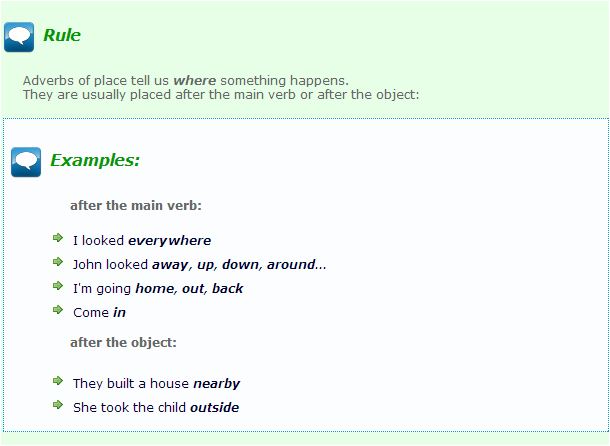Click the speech bubble icon beside Rule
Image resolution: width=610 pixels, height=446 pixels.
(x=19, y=37)
